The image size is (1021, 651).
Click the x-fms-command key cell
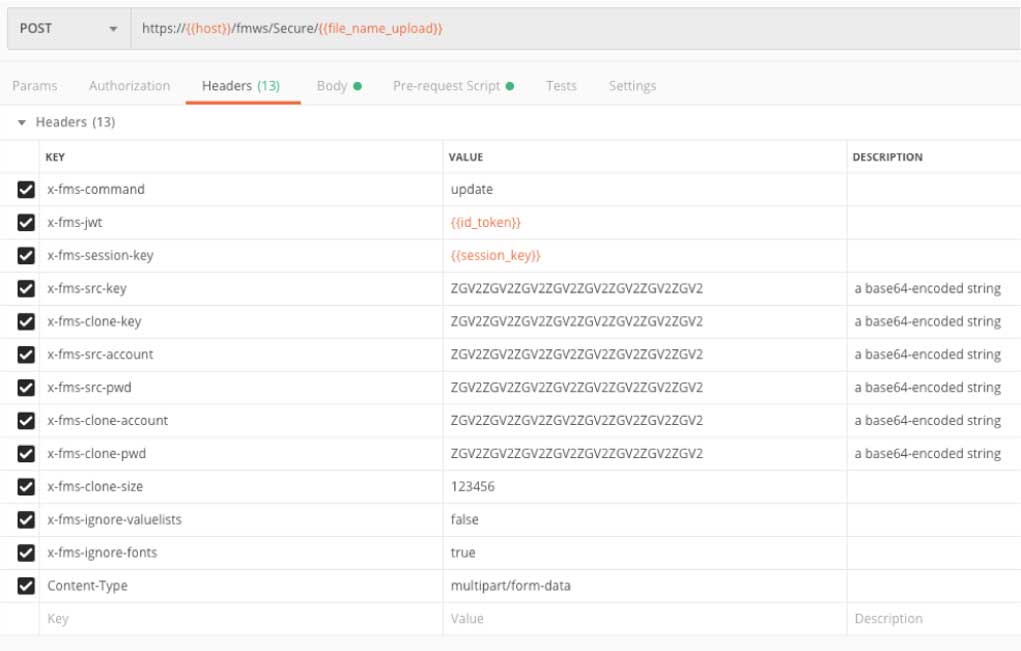click(x=241, y=189)
